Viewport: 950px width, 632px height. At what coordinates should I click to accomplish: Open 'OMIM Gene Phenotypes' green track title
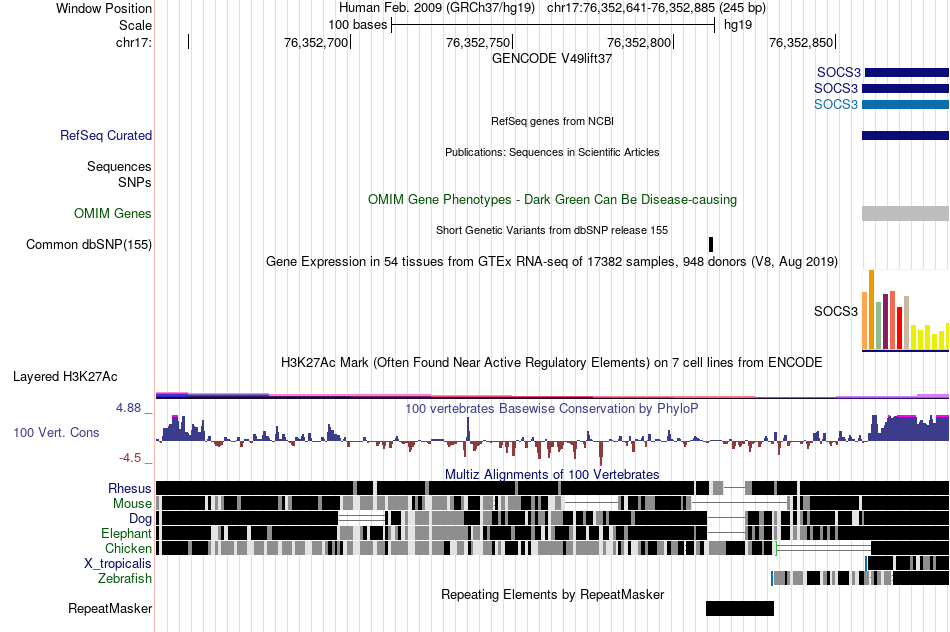[x=552, y=199]
